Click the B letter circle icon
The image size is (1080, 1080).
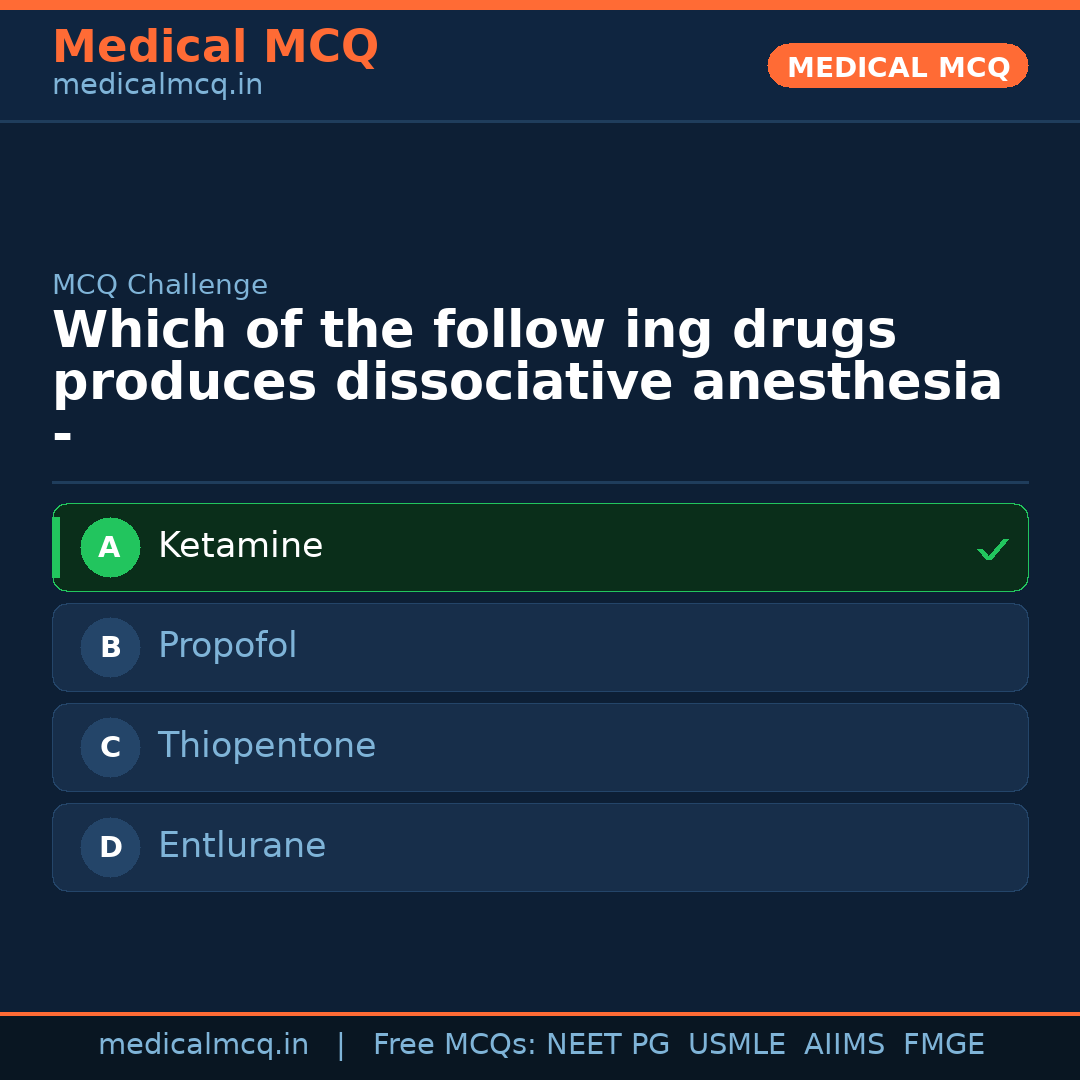pyautogui.click(x=110, y=648)
